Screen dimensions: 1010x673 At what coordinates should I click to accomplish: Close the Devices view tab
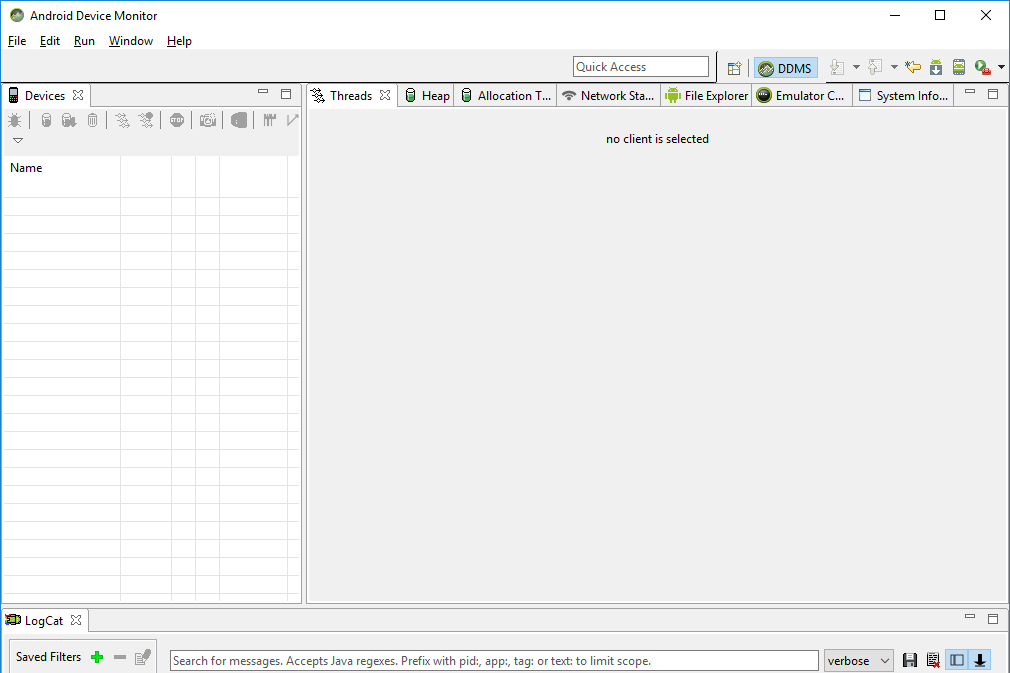pyautogui.click(x=78, y=95)
